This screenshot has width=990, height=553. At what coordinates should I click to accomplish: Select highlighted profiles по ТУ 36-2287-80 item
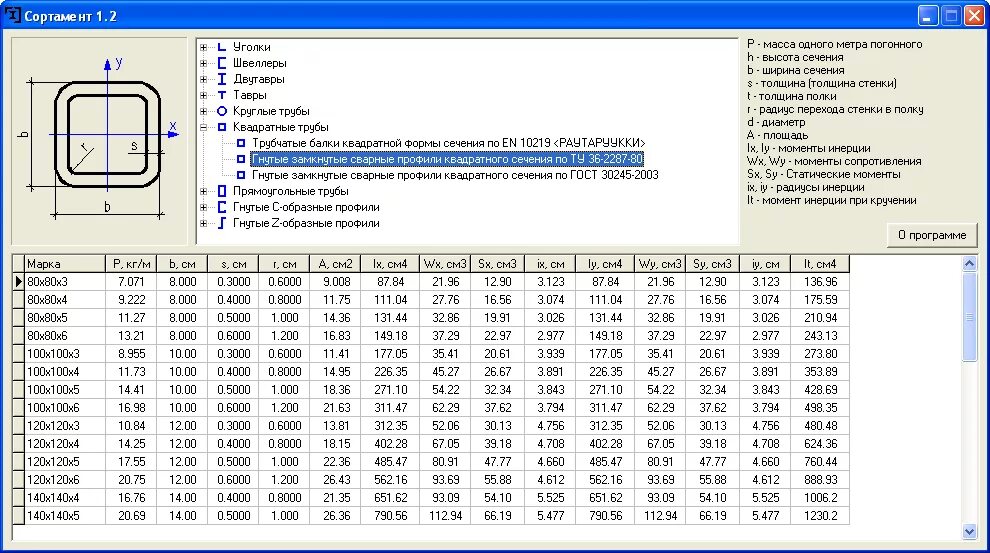447,159
